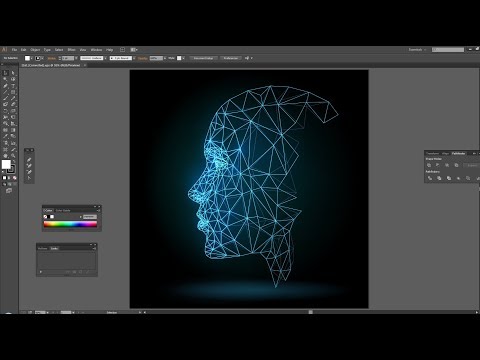Open the Window menu
480x360 pixels.
coord(95,50)
